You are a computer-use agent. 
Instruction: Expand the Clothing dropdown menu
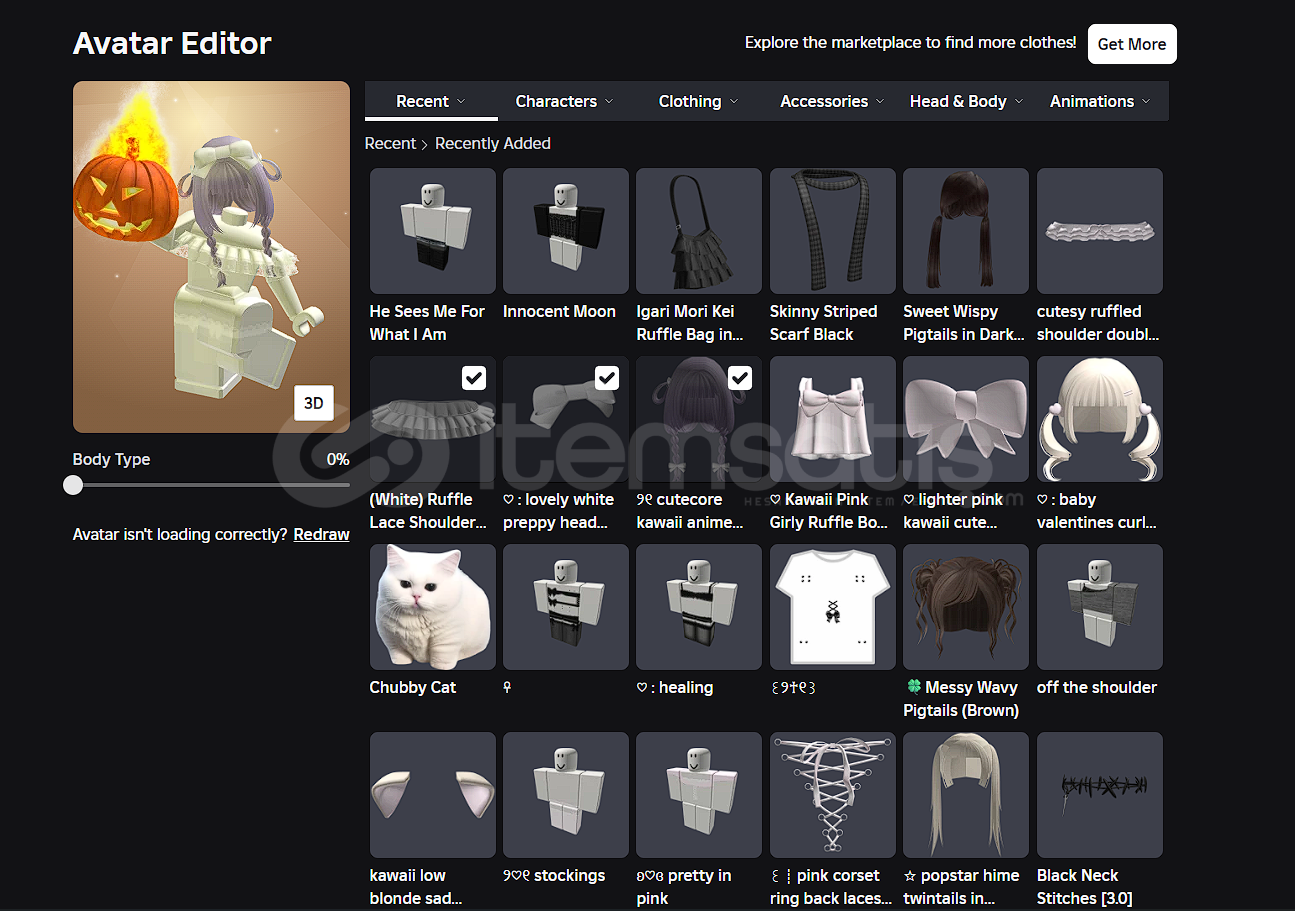(698, 101)
